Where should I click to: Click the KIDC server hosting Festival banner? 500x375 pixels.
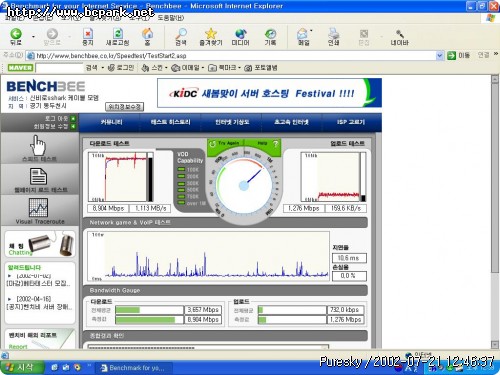pyautogui.click(x=269, y=93)
